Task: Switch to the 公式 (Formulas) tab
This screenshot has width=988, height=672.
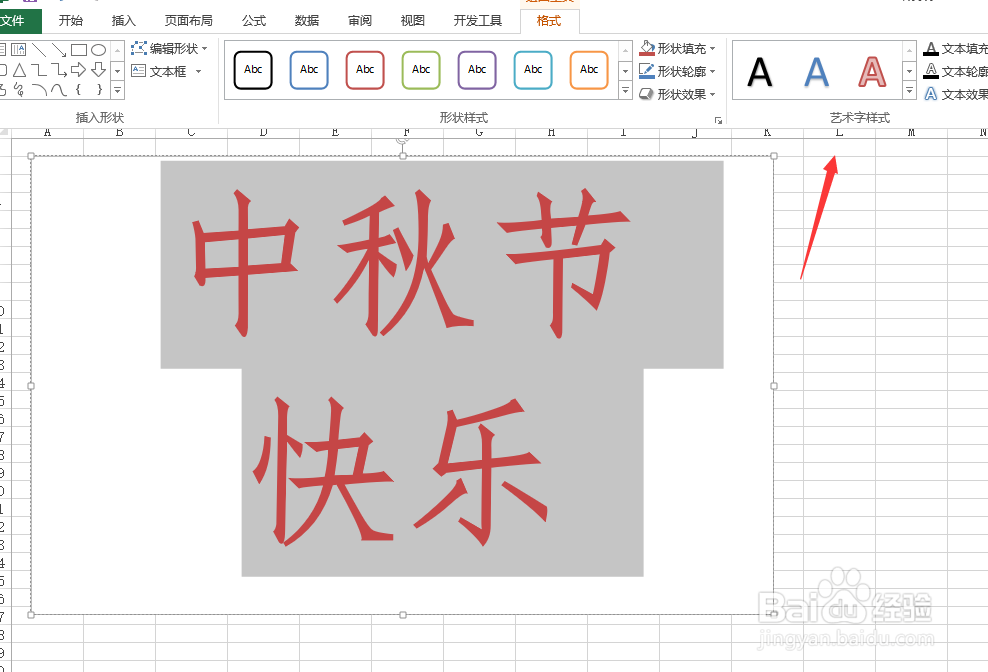Action: point(254,21)
